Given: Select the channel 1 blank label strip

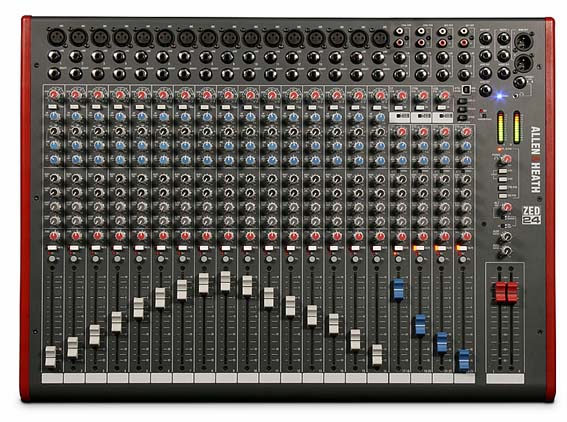Looking at the screenshot, I should click(52, 378).
